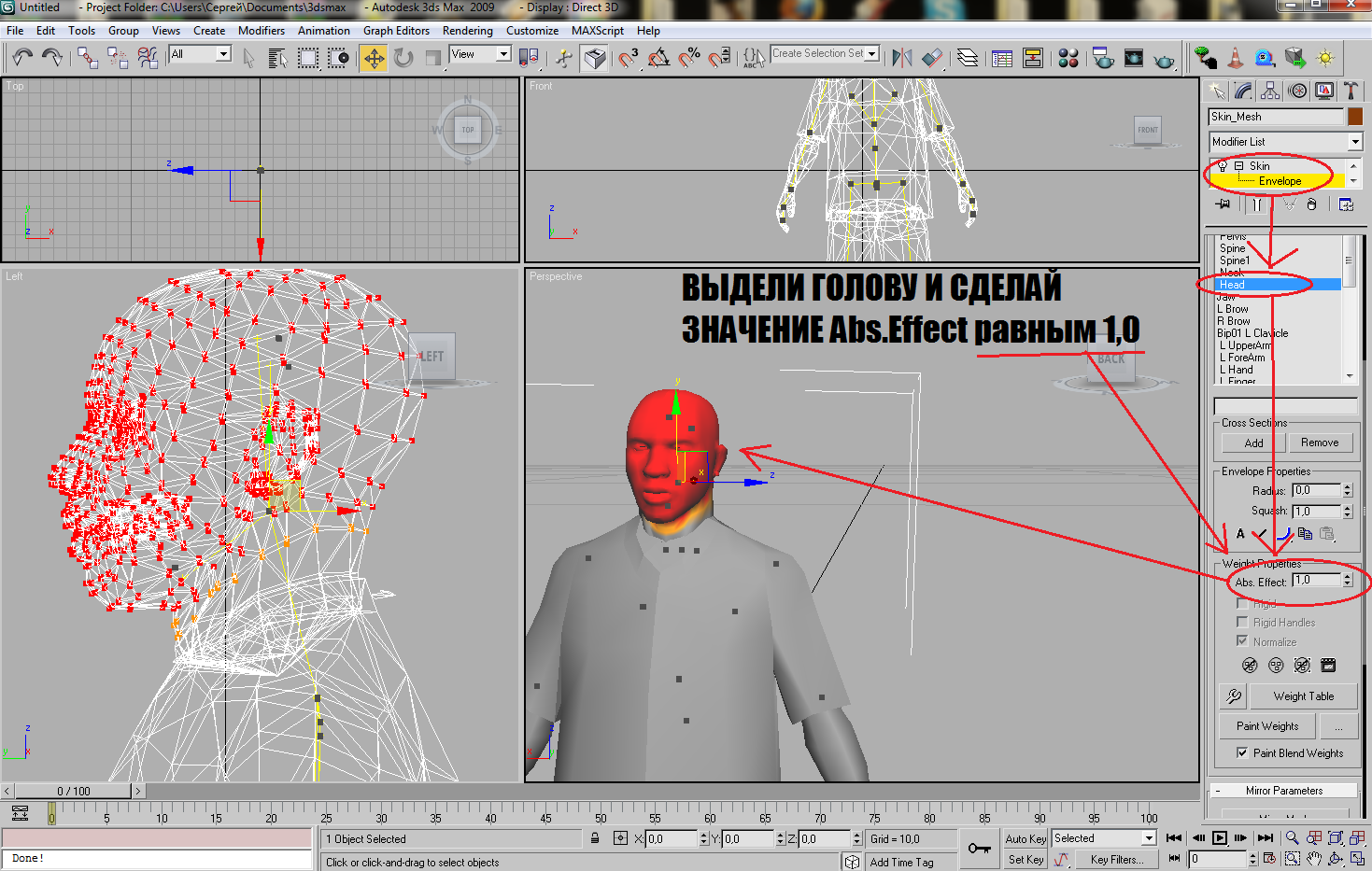Click the object color swatch
The image size is (1372, 871).
click(1354, 117)
